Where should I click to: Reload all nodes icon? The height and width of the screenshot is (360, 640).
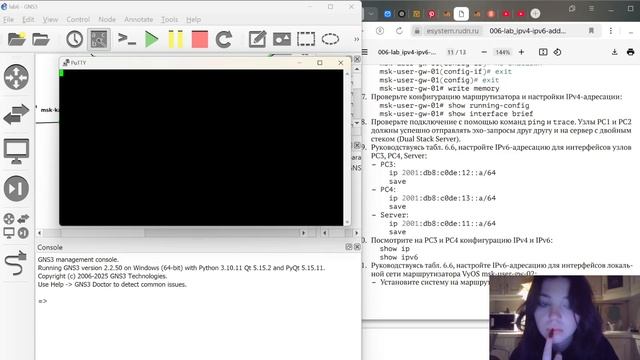(224, 39)
